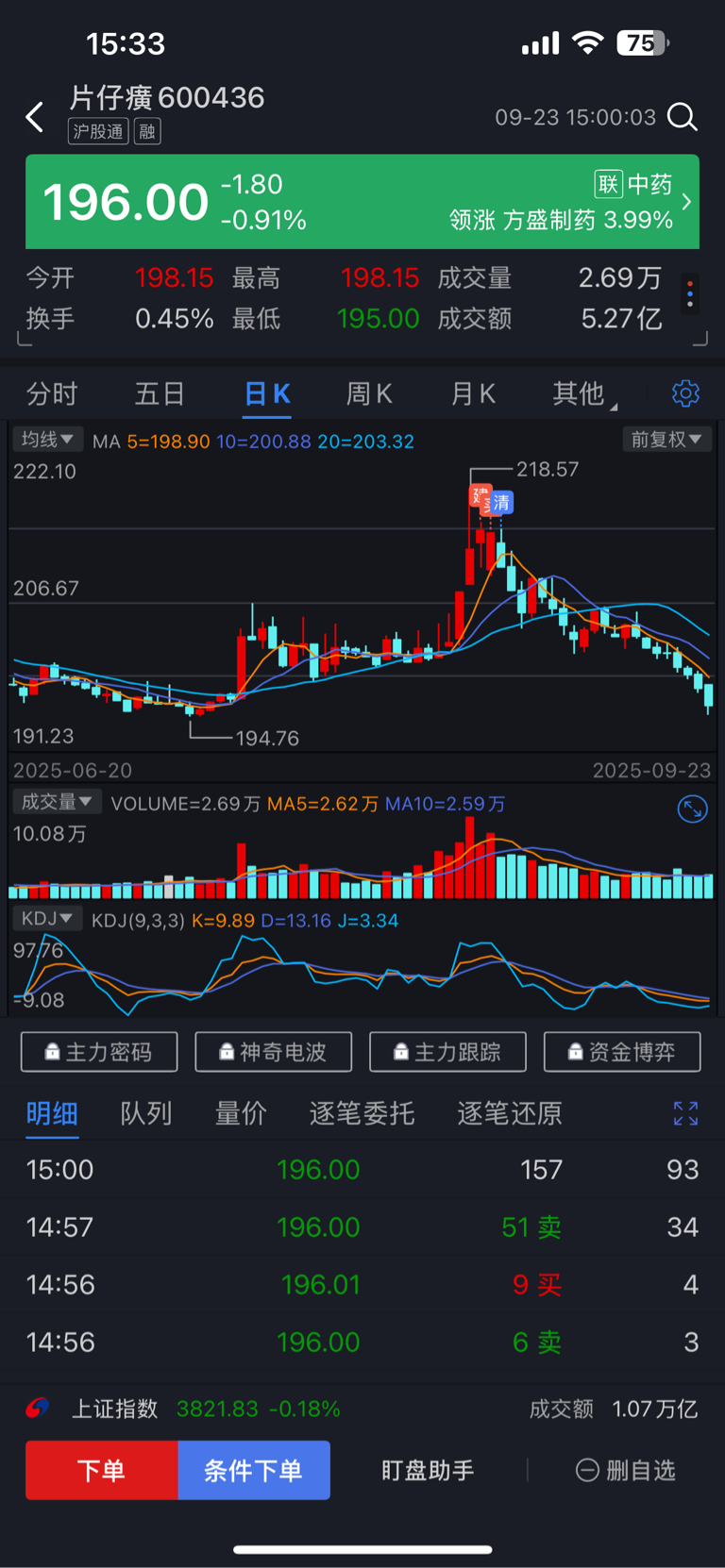This screenshot has height=1568, width=725.
Task: Open locked 资金博弈 feature
Action: [622, 1052]
